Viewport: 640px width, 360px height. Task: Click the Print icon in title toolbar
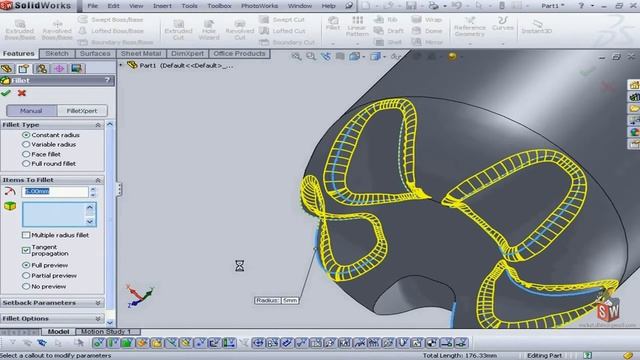433,6
